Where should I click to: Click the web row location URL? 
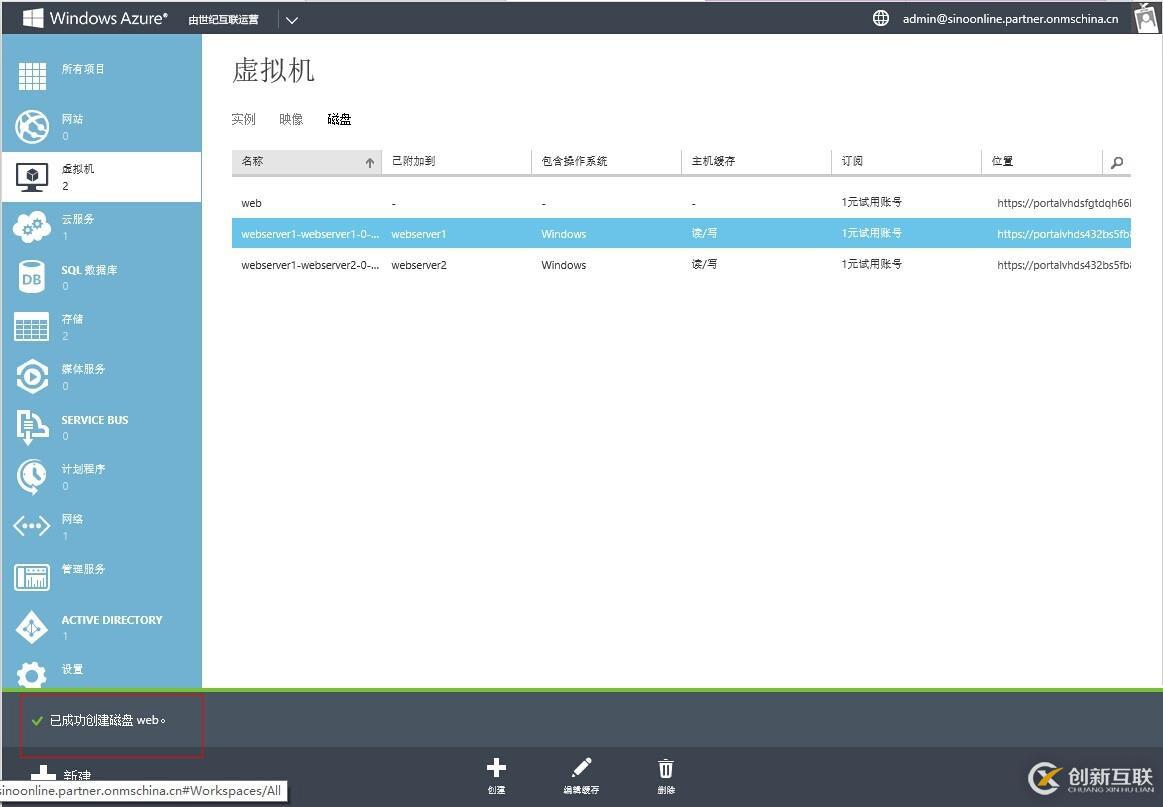[x=1064, y=202]
